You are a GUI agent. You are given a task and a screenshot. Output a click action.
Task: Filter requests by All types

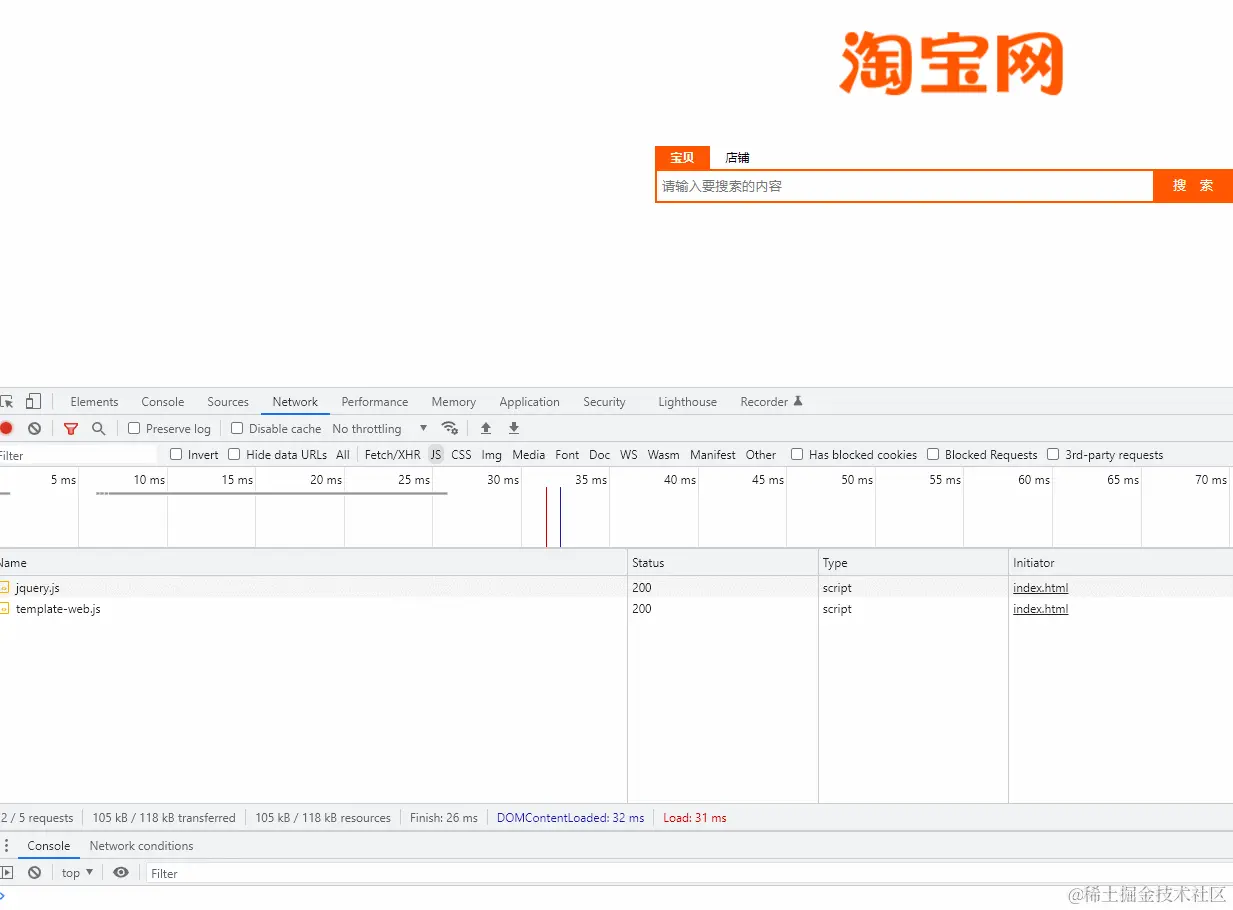(x=343, y=455)
